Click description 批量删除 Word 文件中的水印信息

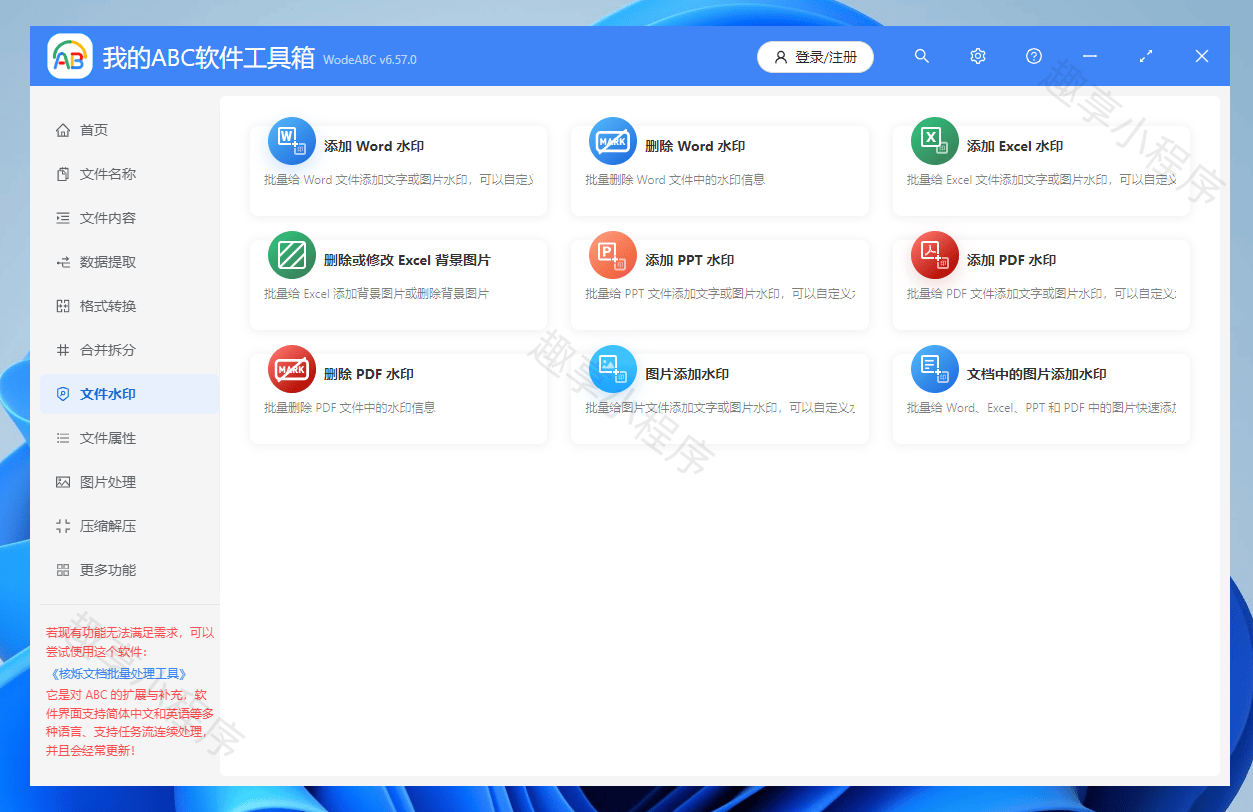tap(675, 180)
